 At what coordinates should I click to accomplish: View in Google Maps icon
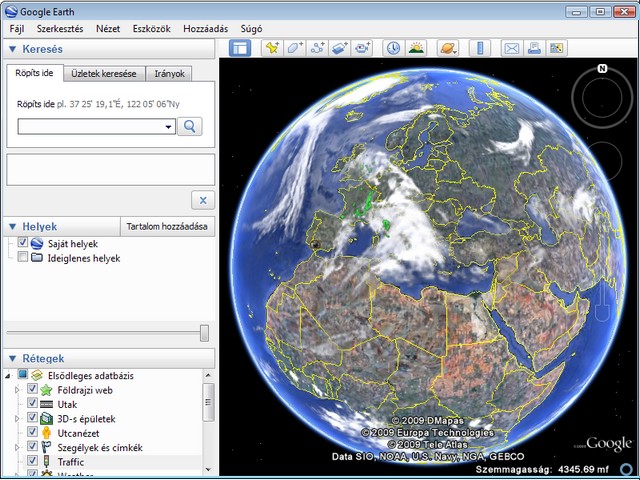point(556,48)
